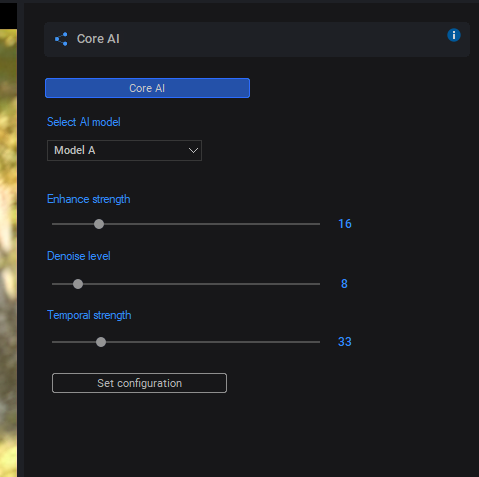The image size is (479, 477).
Task: Click middle of Temporal strength slider track
Action: tap(186, 342)
